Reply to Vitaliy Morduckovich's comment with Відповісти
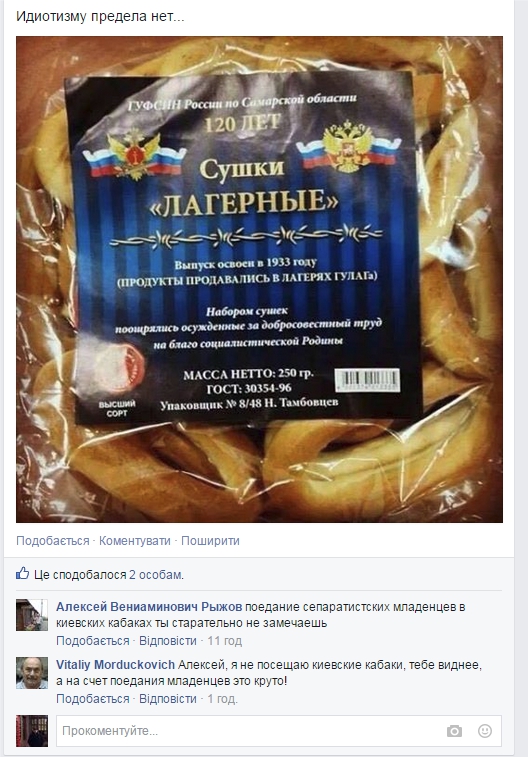Screen dimensions: 528x757 [167, 699]
